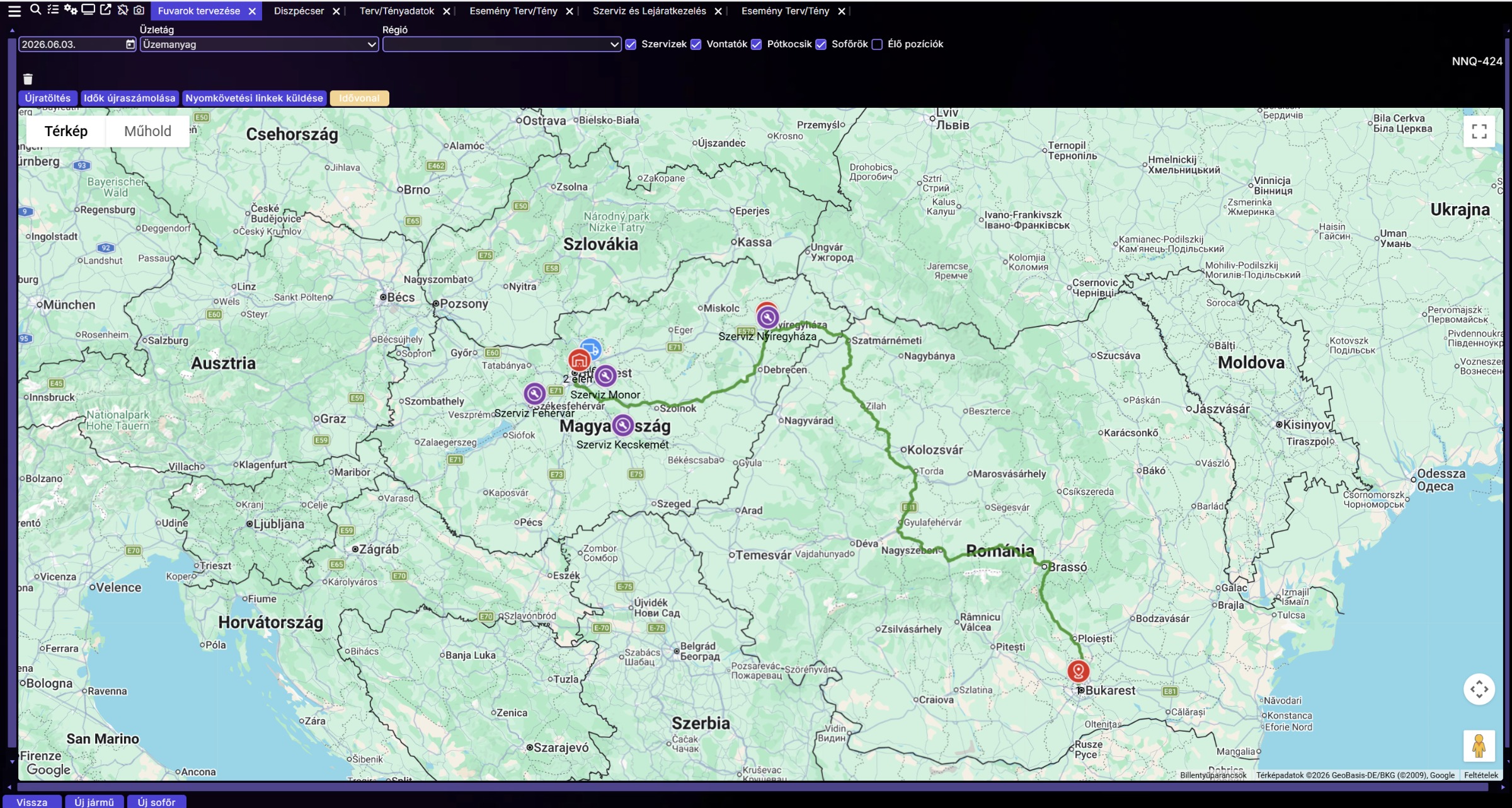Collapse the filter panel with up arrow
The width and height of the screenshot is (1512, 808).
(12, 30)
